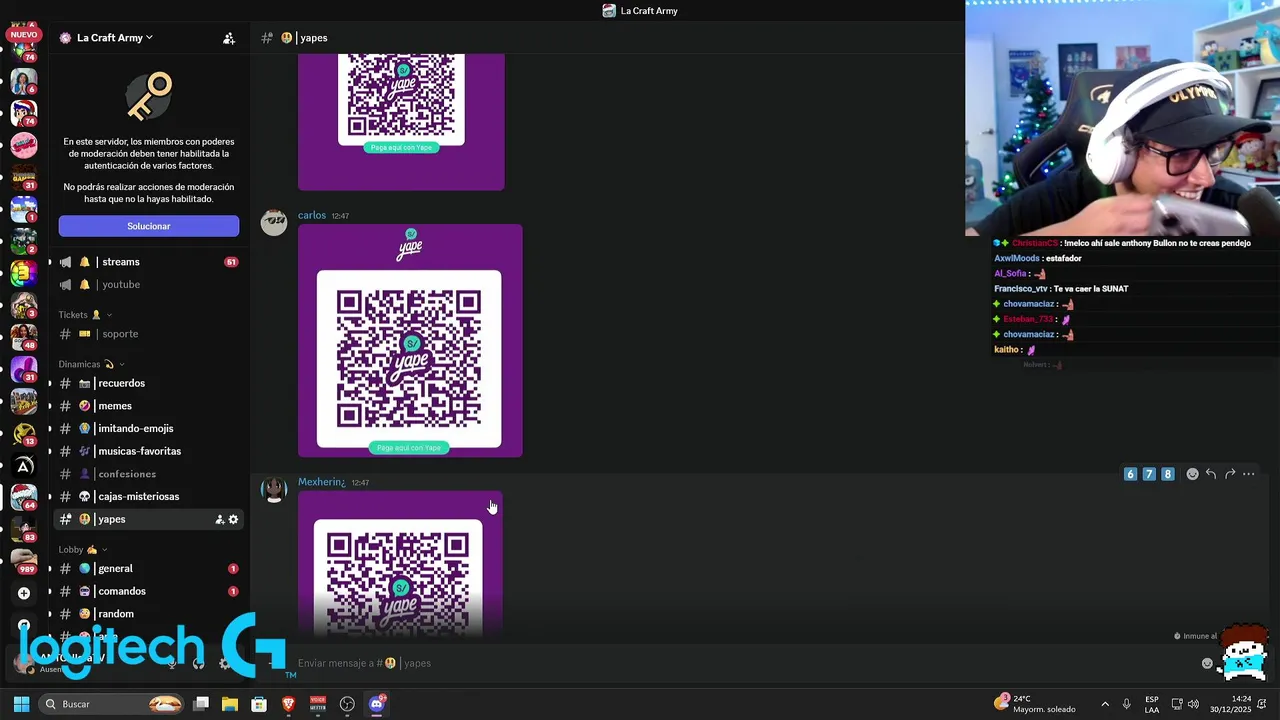The height and width of the screenshot is (720, 1280).
Task: Focus the Enviar mensaje a yapes input
Action: pyautogui.click(x=740, y=663)
